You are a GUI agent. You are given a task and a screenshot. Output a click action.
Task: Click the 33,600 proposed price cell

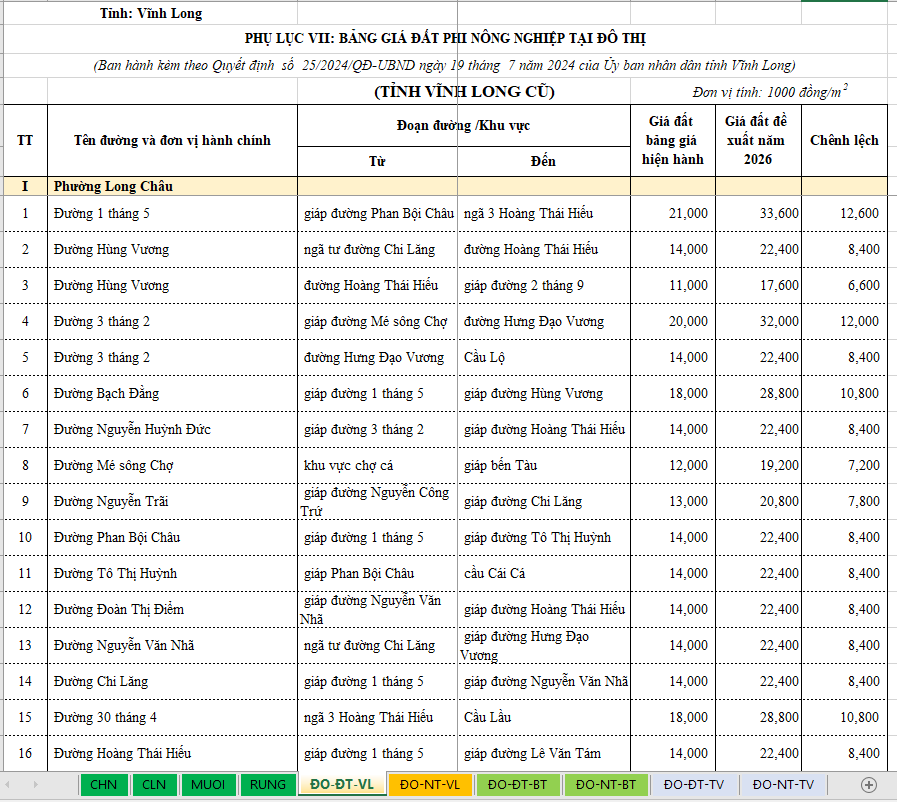click(x=758, y=213)
